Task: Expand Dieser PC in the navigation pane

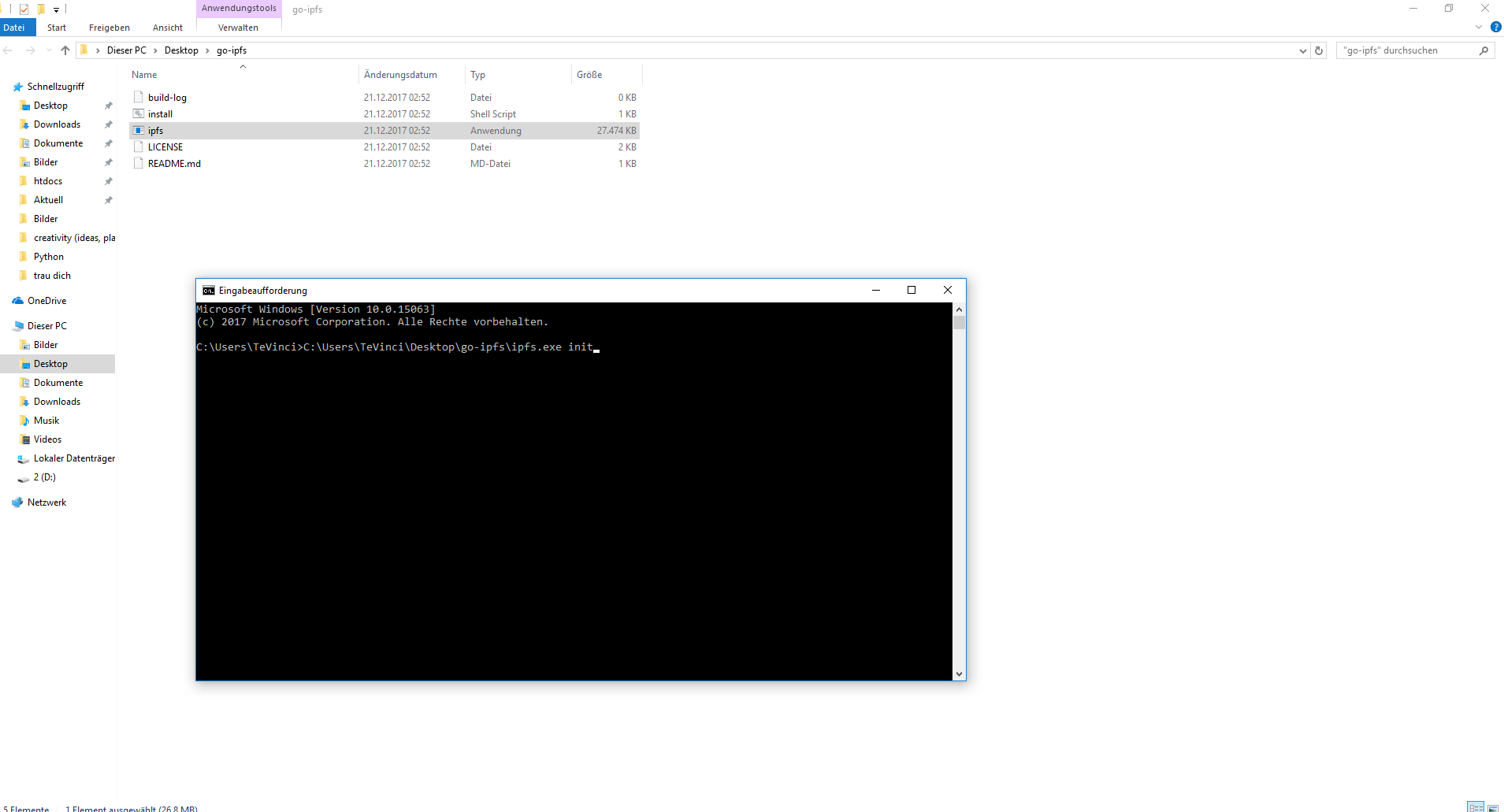Action: click(x=6, y=325)
